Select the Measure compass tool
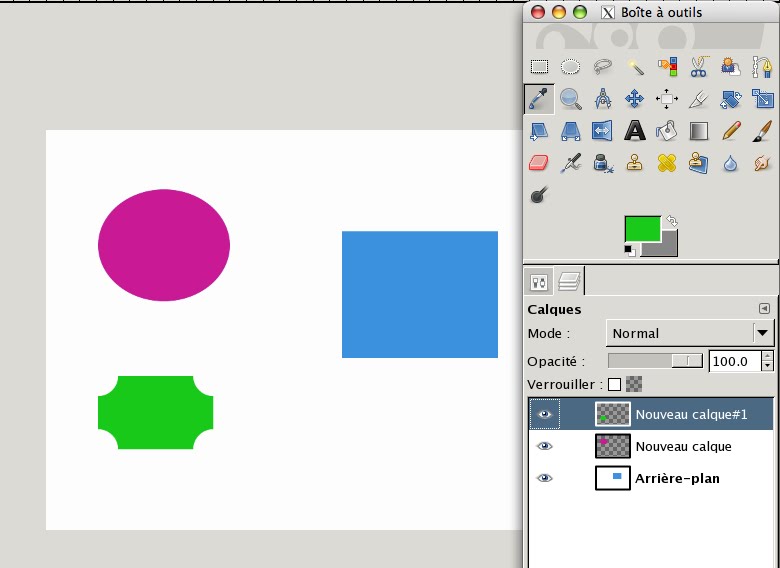This screenshot has height=568, width=780. [x=603, y=98]
